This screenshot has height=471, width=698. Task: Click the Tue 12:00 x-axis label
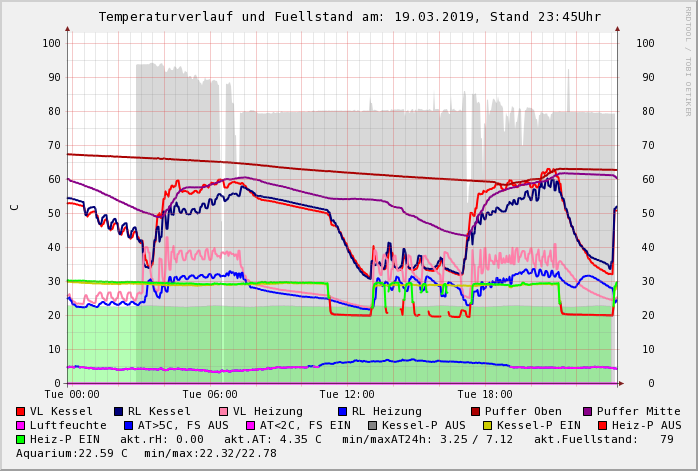point(347,394)
